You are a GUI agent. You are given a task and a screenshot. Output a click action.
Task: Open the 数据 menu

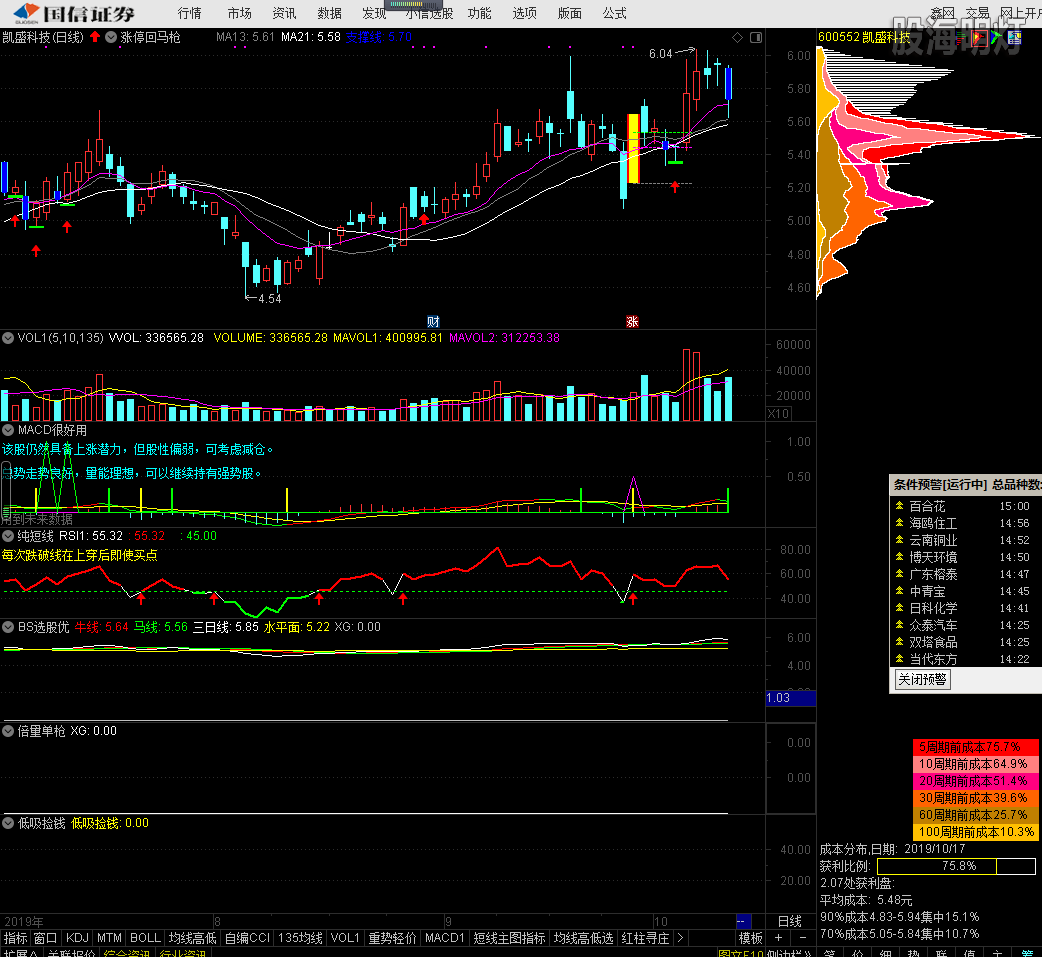click(330, 13)
